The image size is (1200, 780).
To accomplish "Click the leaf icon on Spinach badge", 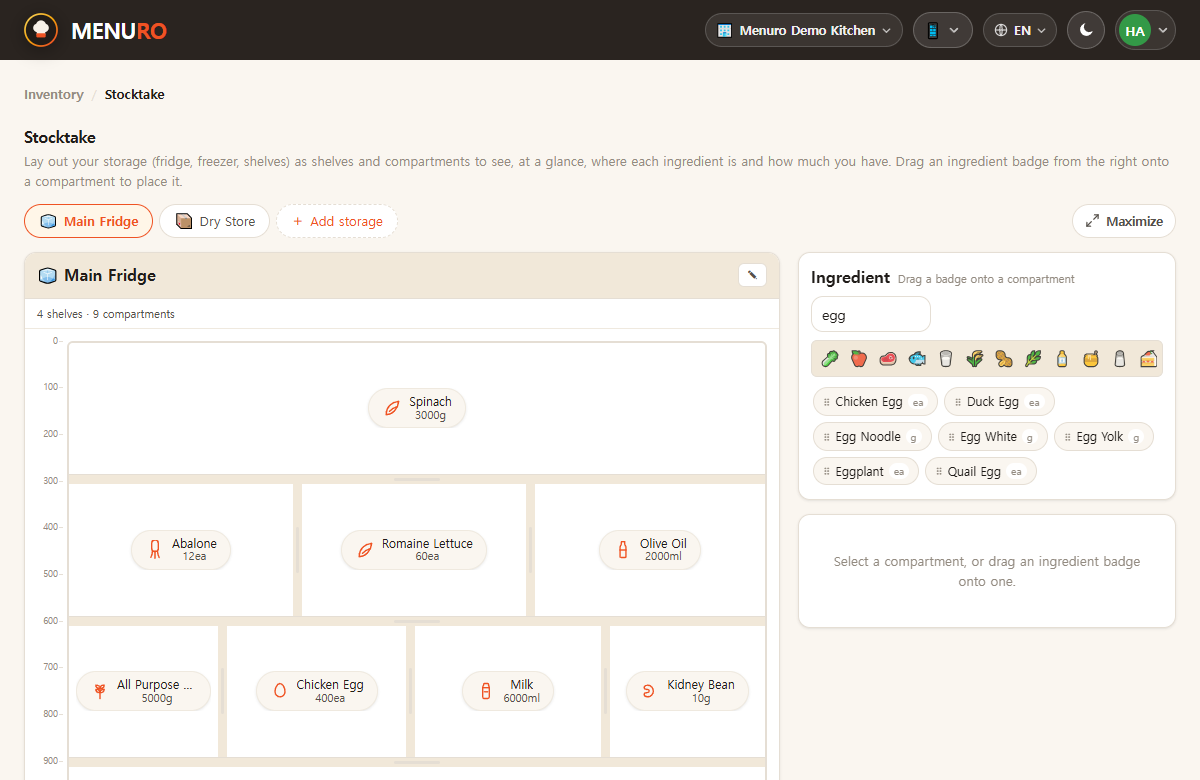I will (x=393, y=408).
